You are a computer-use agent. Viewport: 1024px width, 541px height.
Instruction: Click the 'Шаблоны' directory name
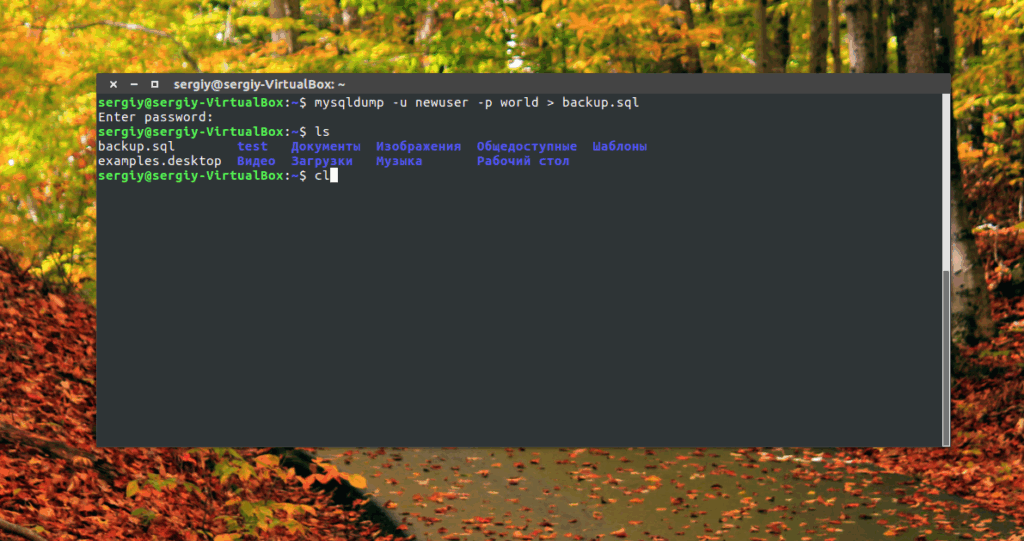tap(620, 146)
